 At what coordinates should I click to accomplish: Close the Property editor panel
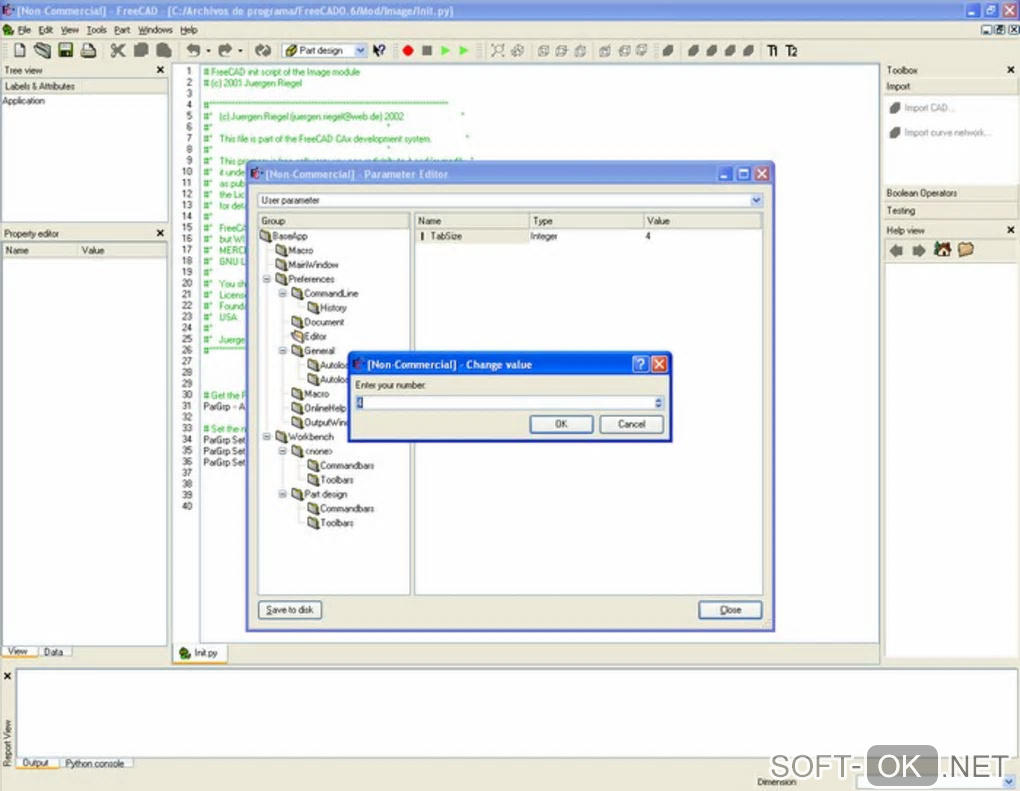click(161, 233)
